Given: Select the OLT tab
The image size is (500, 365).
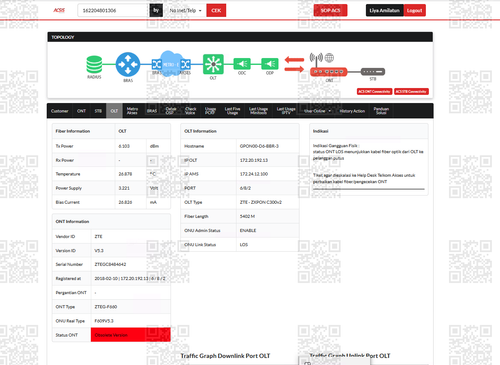Looking at the screenshot, I should 114,111.
